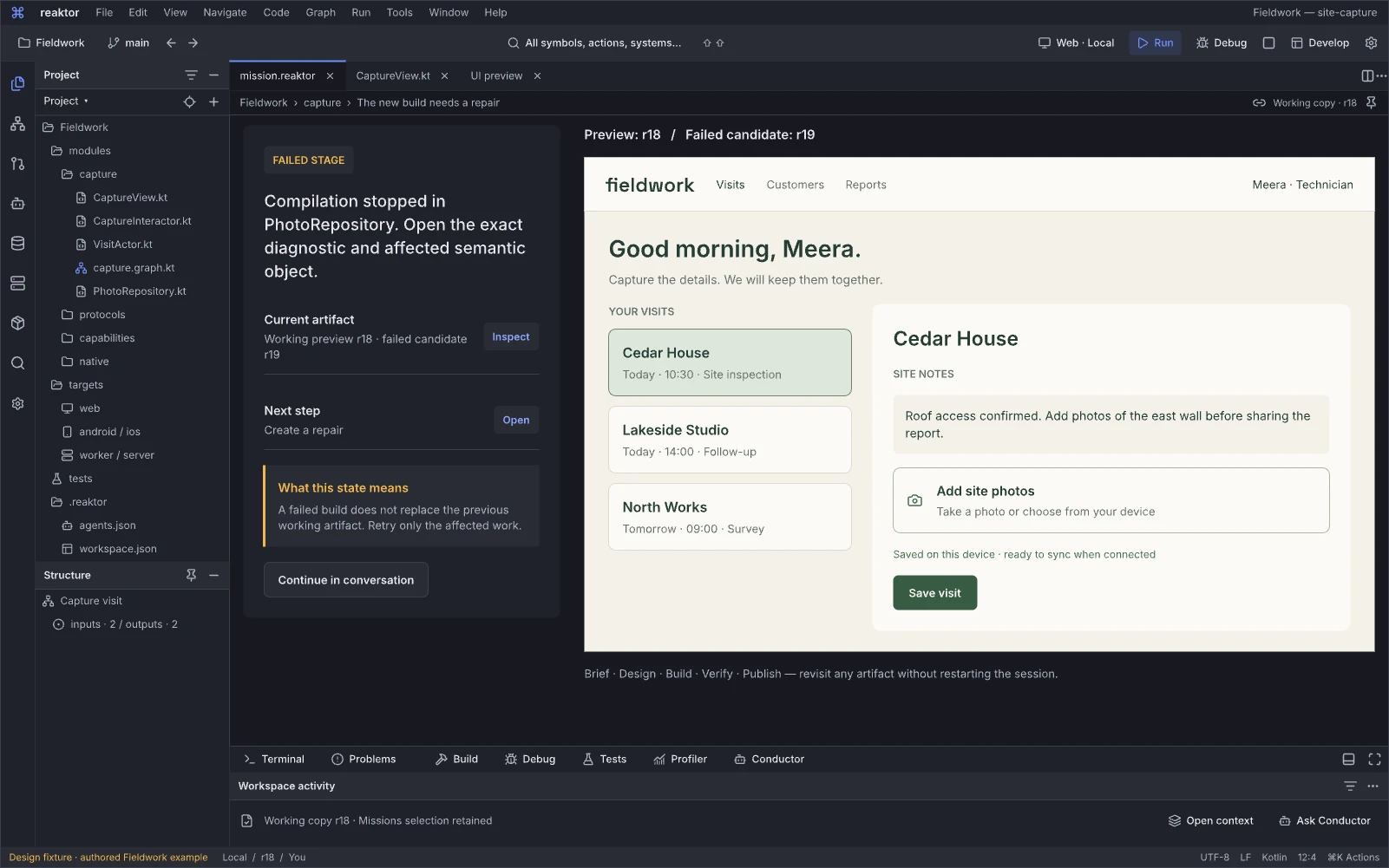Run the project with the Run button
The height and width of the screenshot is (868, 1389).
tap(1155, 42)
